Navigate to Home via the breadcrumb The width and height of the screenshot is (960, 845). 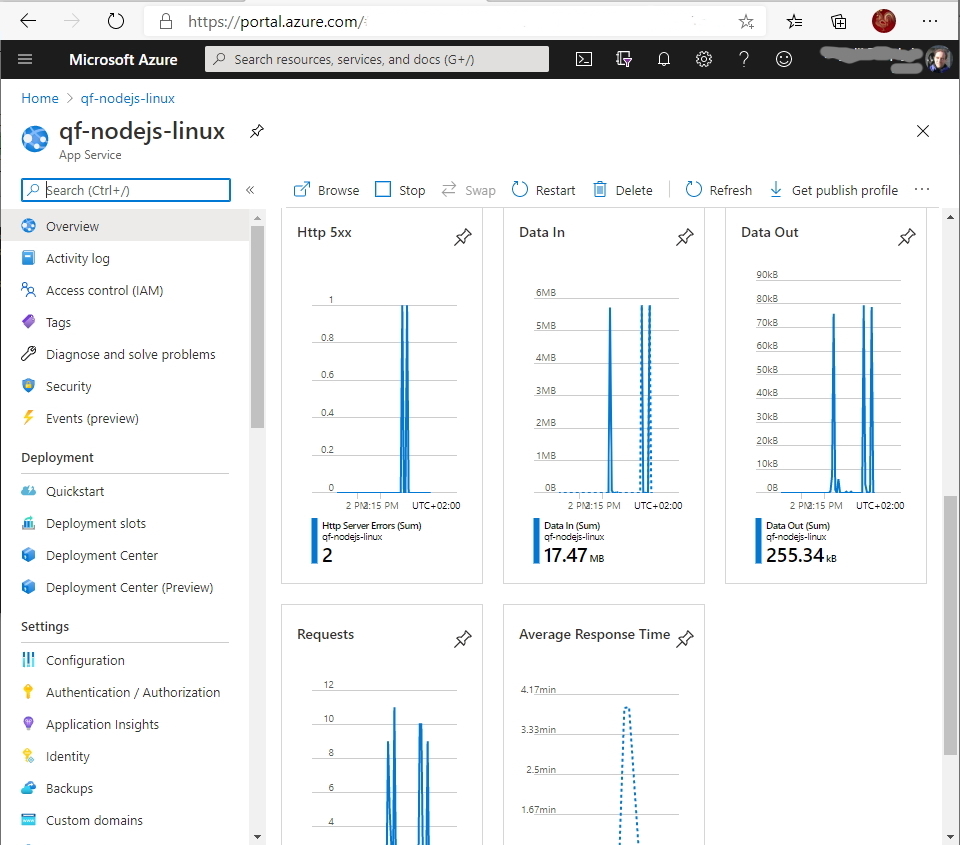(40, 98)
